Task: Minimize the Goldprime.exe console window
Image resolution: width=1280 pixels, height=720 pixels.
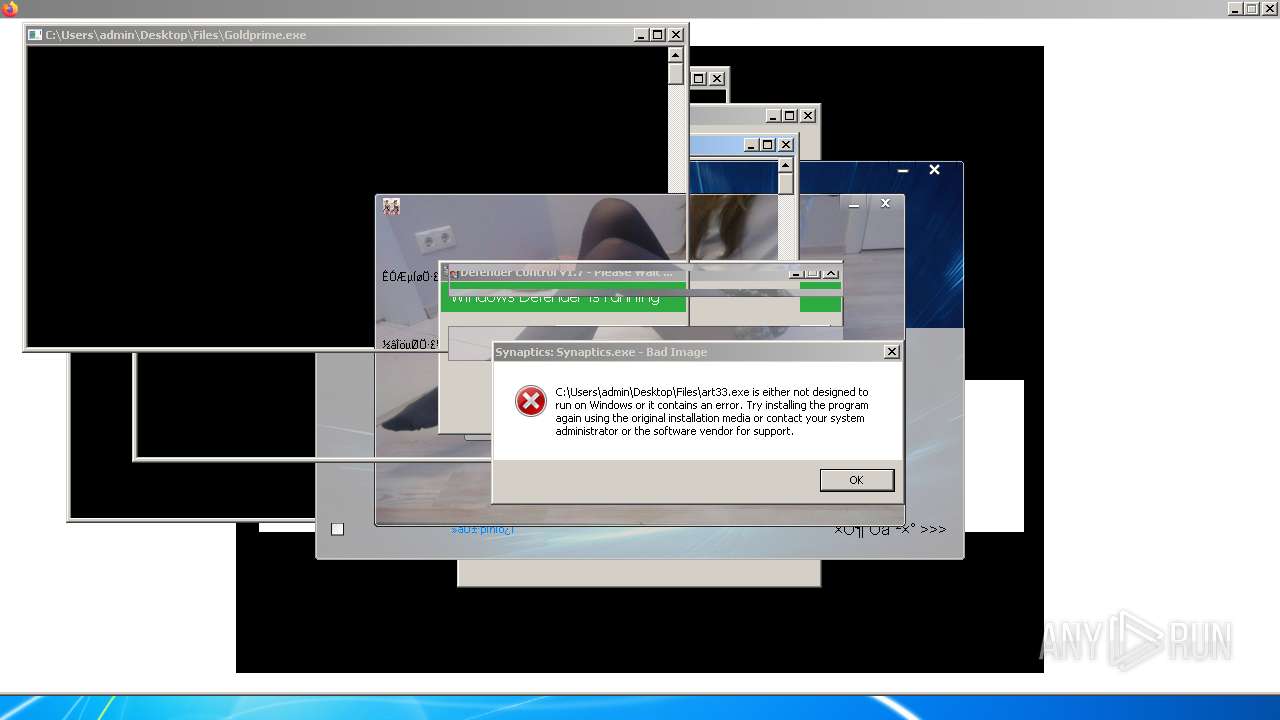Action: [641, 35]
